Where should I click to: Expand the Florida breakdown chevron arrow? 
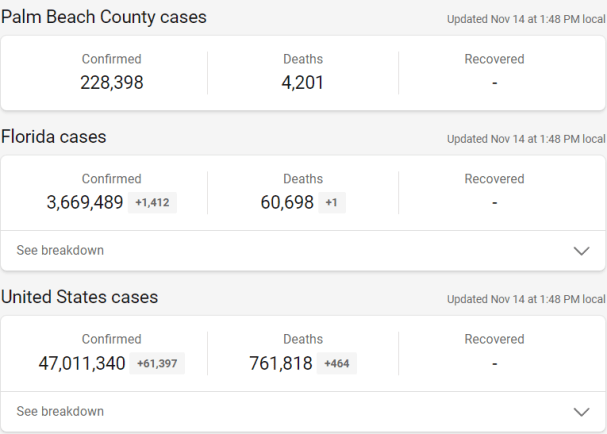tap(581, 251)
